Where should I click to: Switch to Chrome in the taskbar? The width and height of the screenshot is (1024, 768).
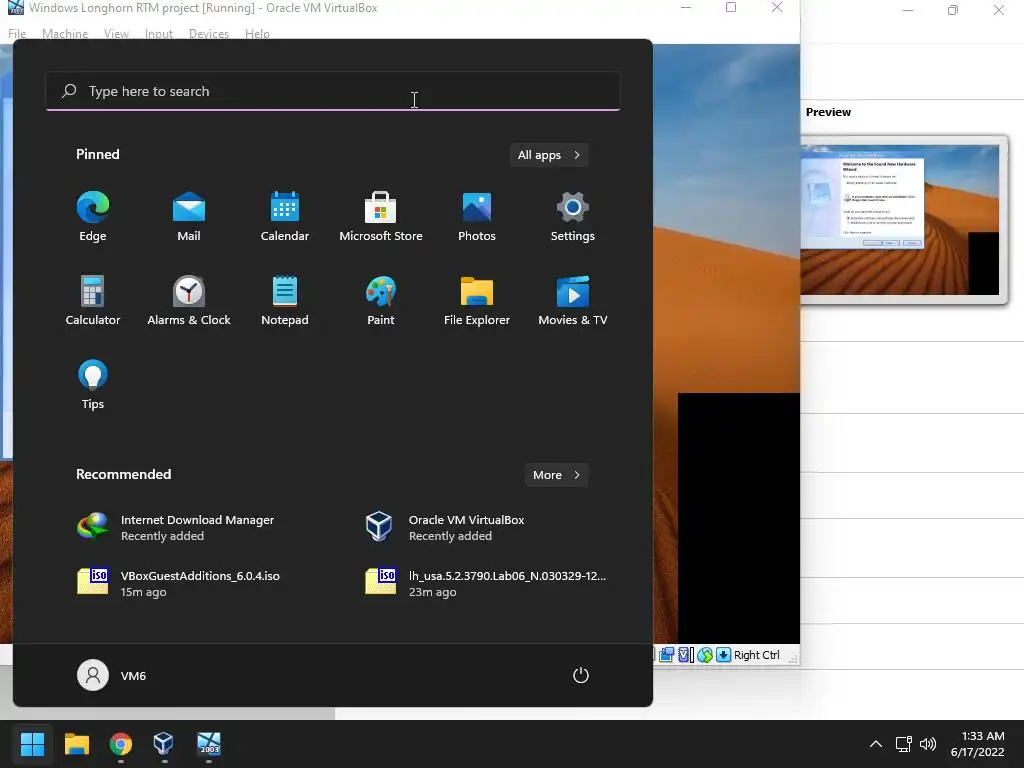121,744
